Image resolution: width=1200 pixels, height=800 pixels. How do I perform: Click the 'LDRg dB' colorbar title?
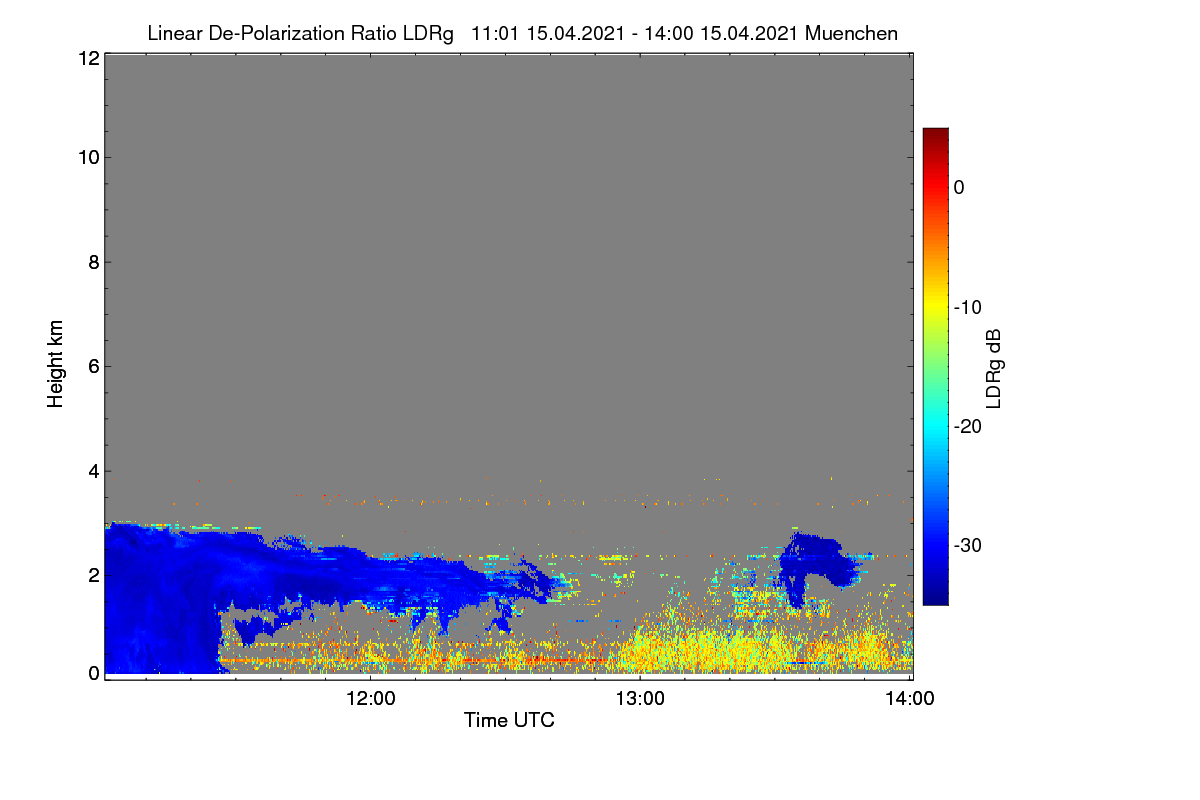[x=994, y=368]
